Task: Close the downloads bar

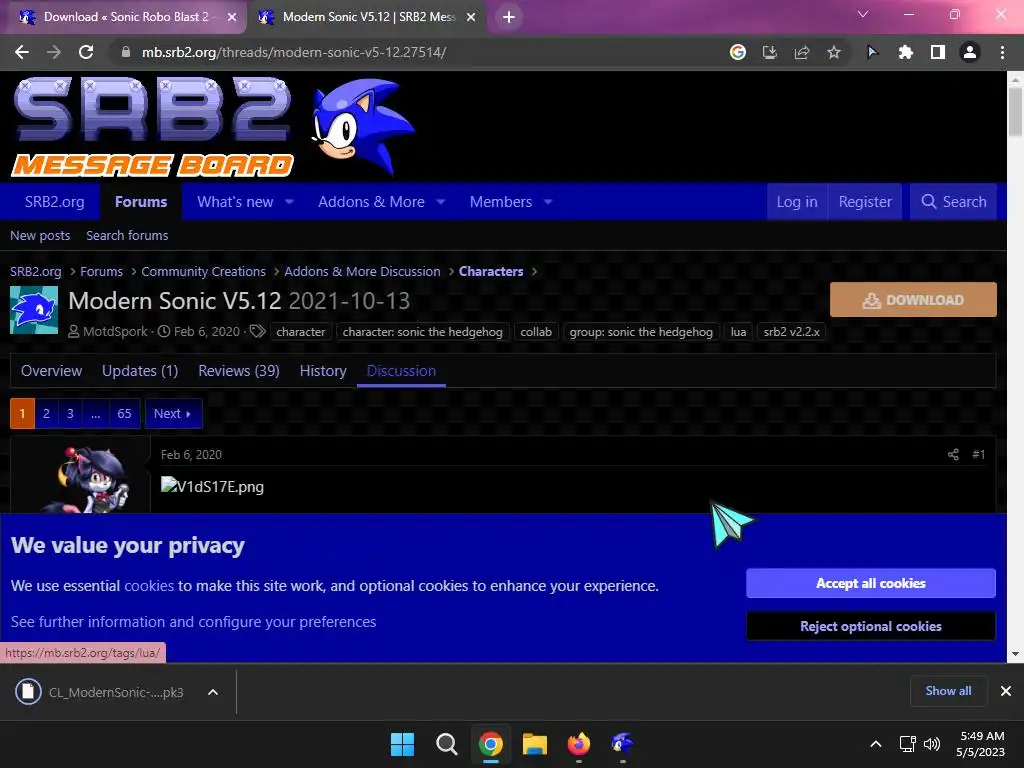Action: click(x=1006, y=691)
